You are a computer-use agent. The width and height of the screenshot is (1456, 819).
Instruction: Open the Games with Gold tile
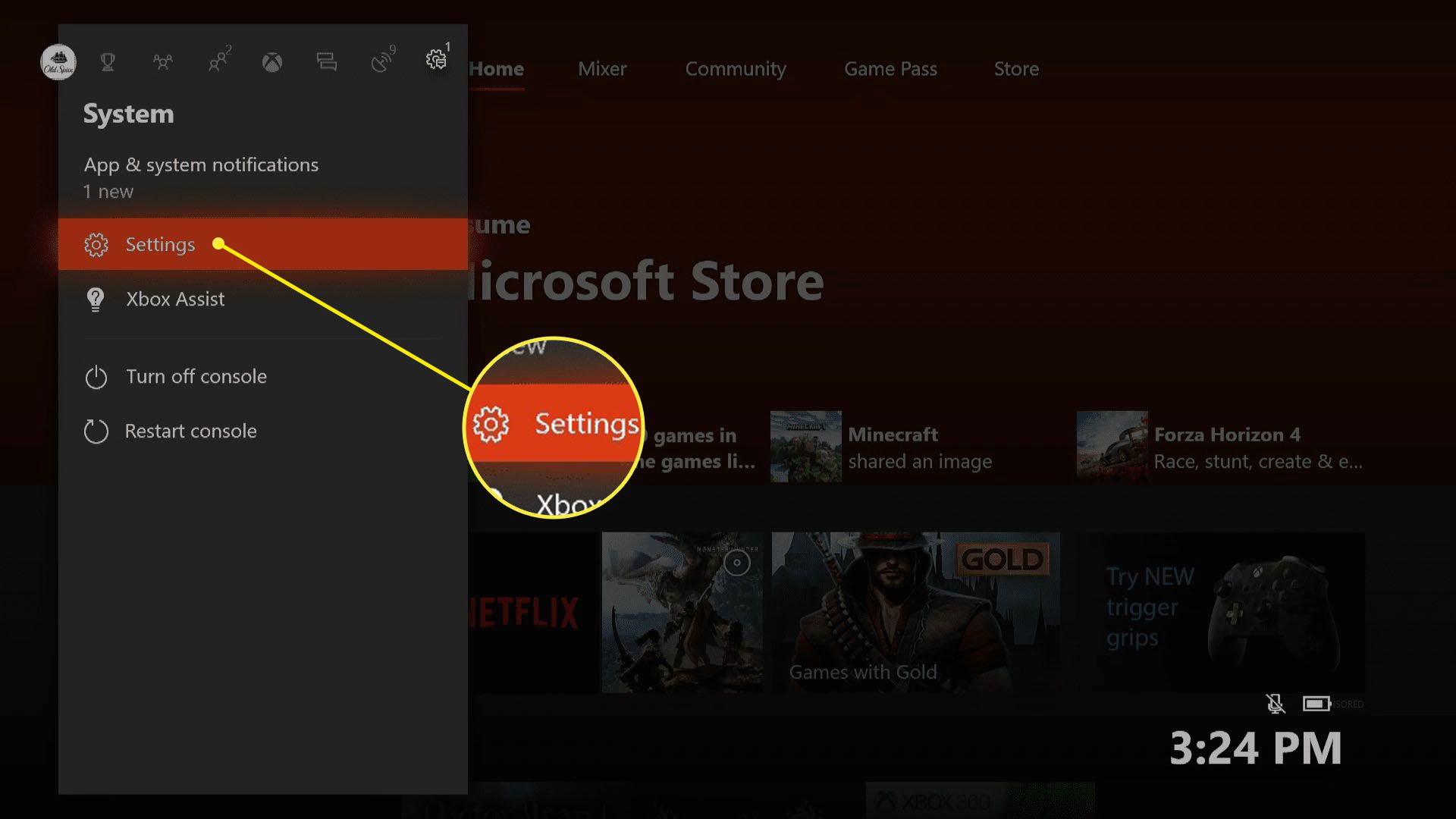tap(916, 613)
